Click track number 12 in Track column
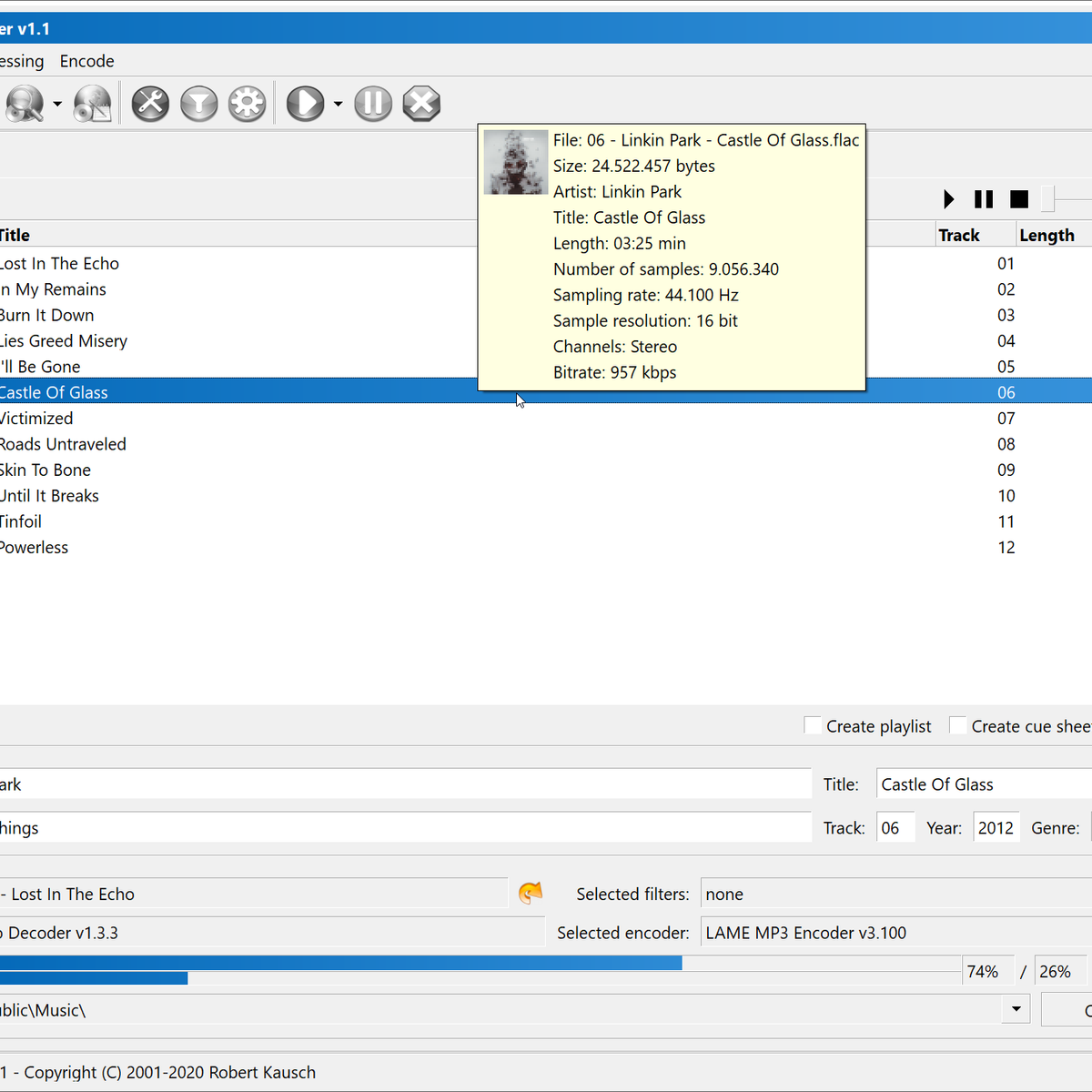The image size is (1092, 1092). [x=1006, y=548]
